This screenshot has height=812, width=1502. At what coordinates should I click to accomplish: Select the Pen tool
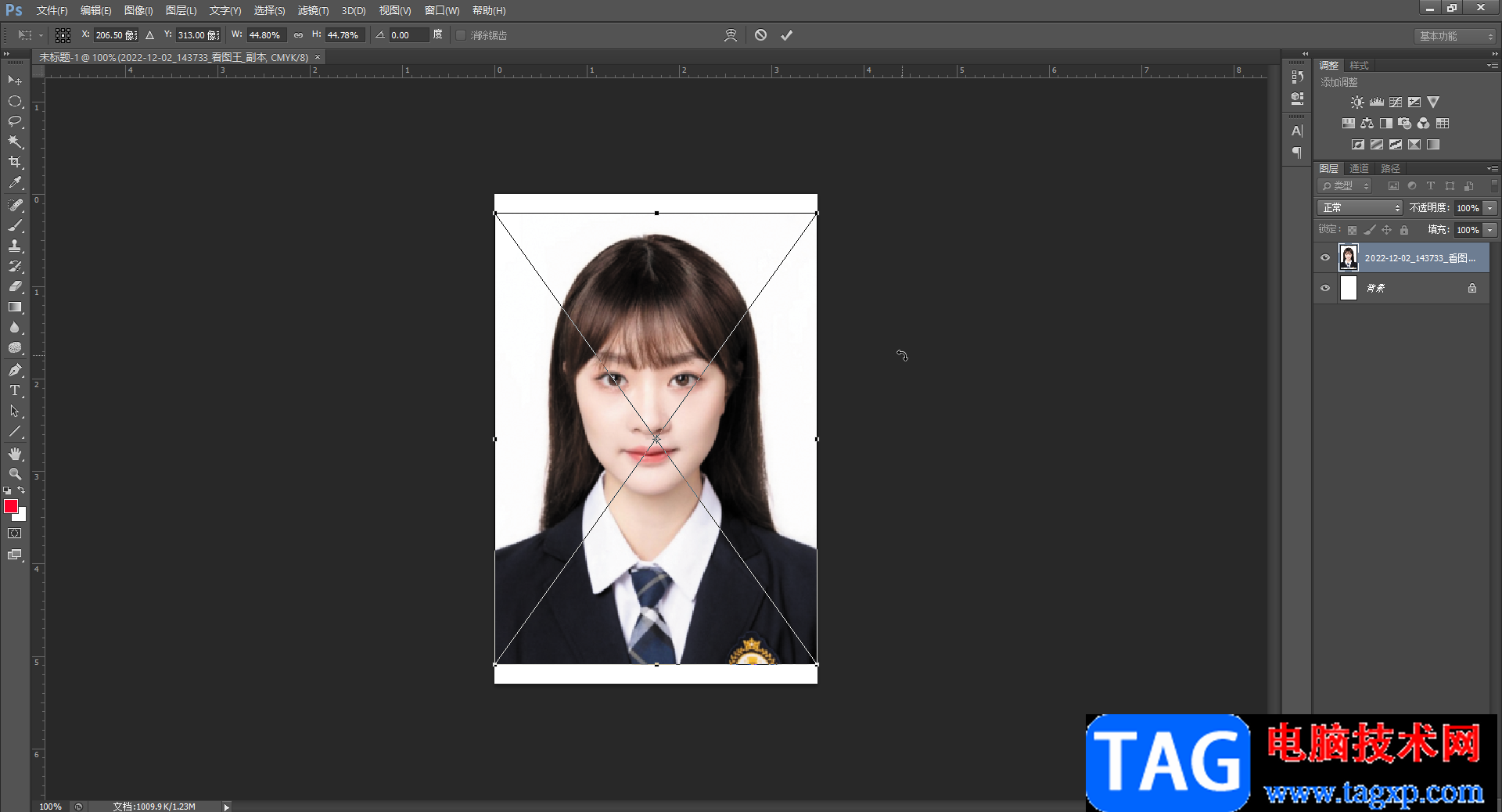pos(15,370)
